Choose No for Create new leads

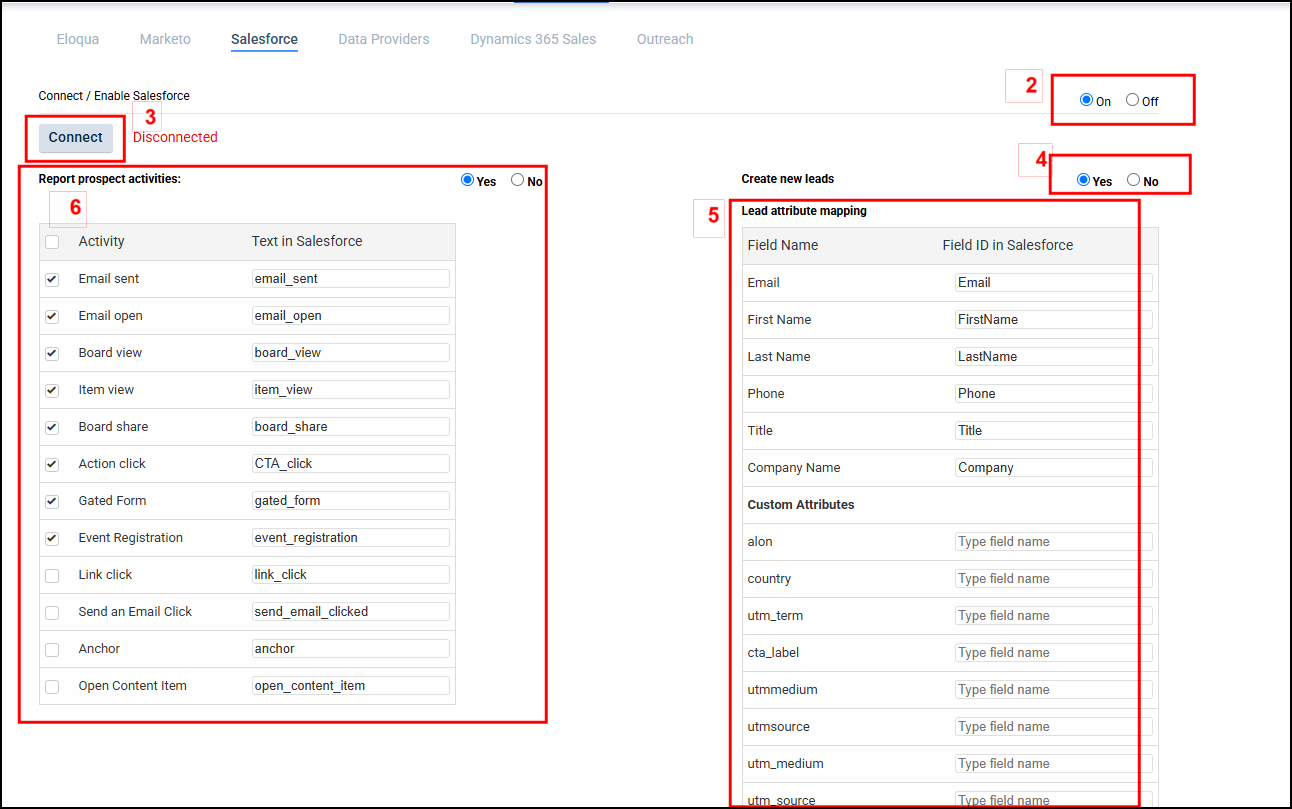[x=1133, y=180]
